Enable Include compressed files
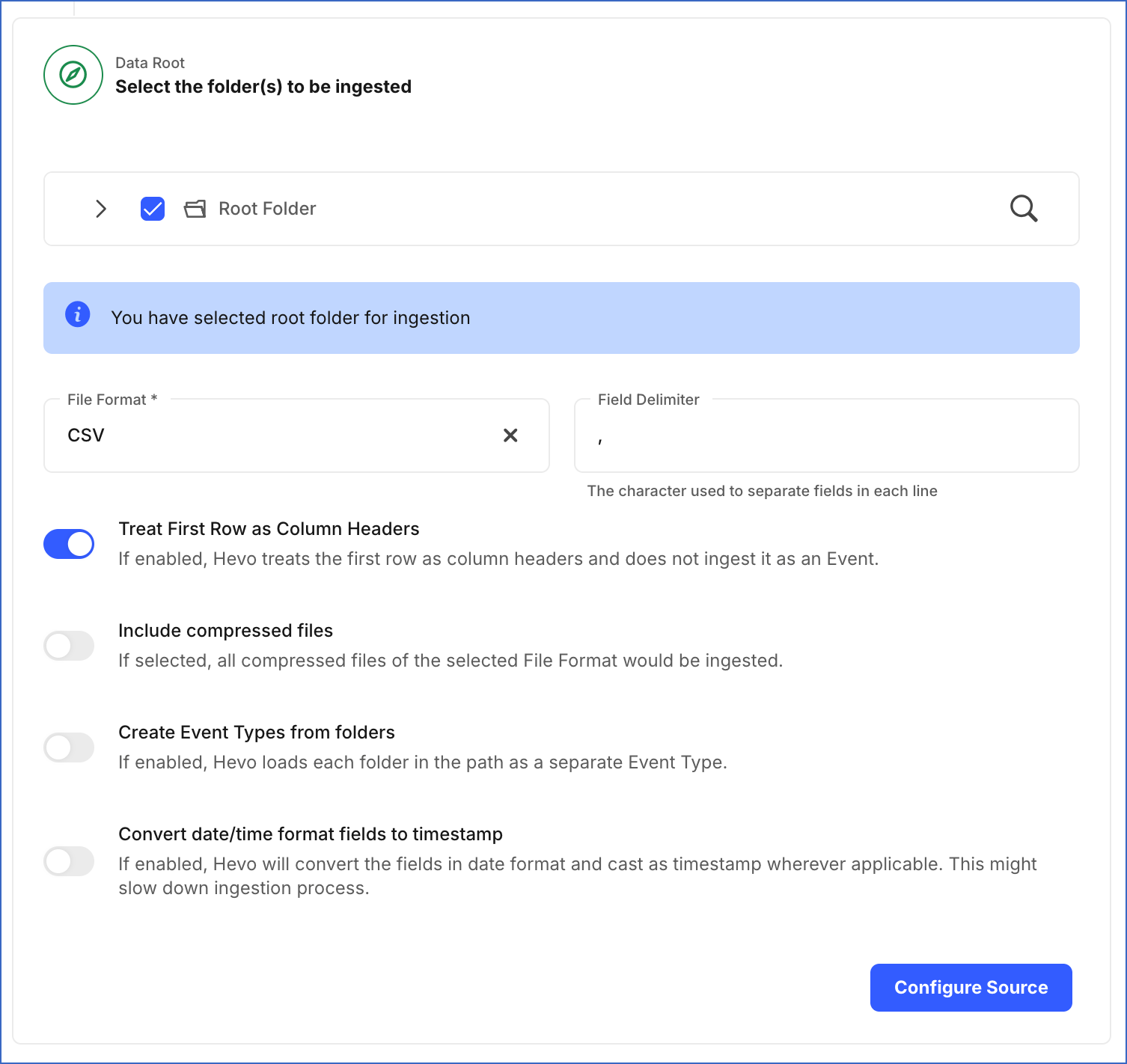1127x1064 pixels. click(x=69, y=645)
